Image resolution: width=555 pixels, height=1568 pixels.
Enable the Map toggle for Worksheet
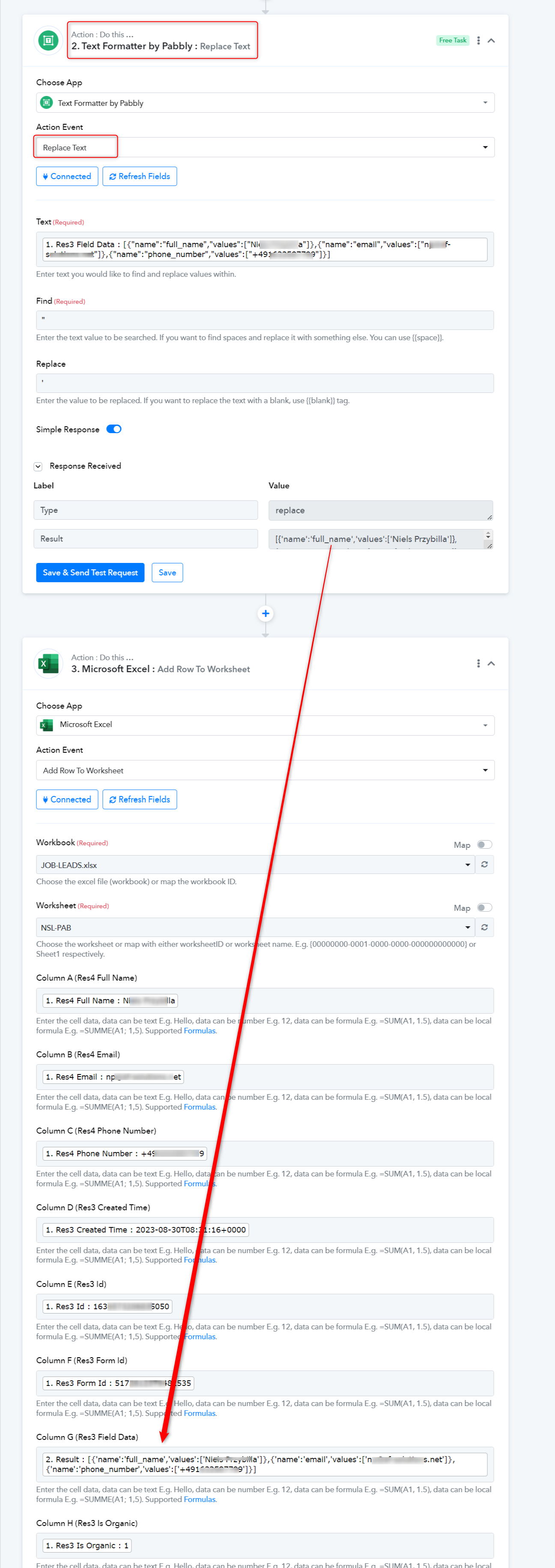[484, 907]
